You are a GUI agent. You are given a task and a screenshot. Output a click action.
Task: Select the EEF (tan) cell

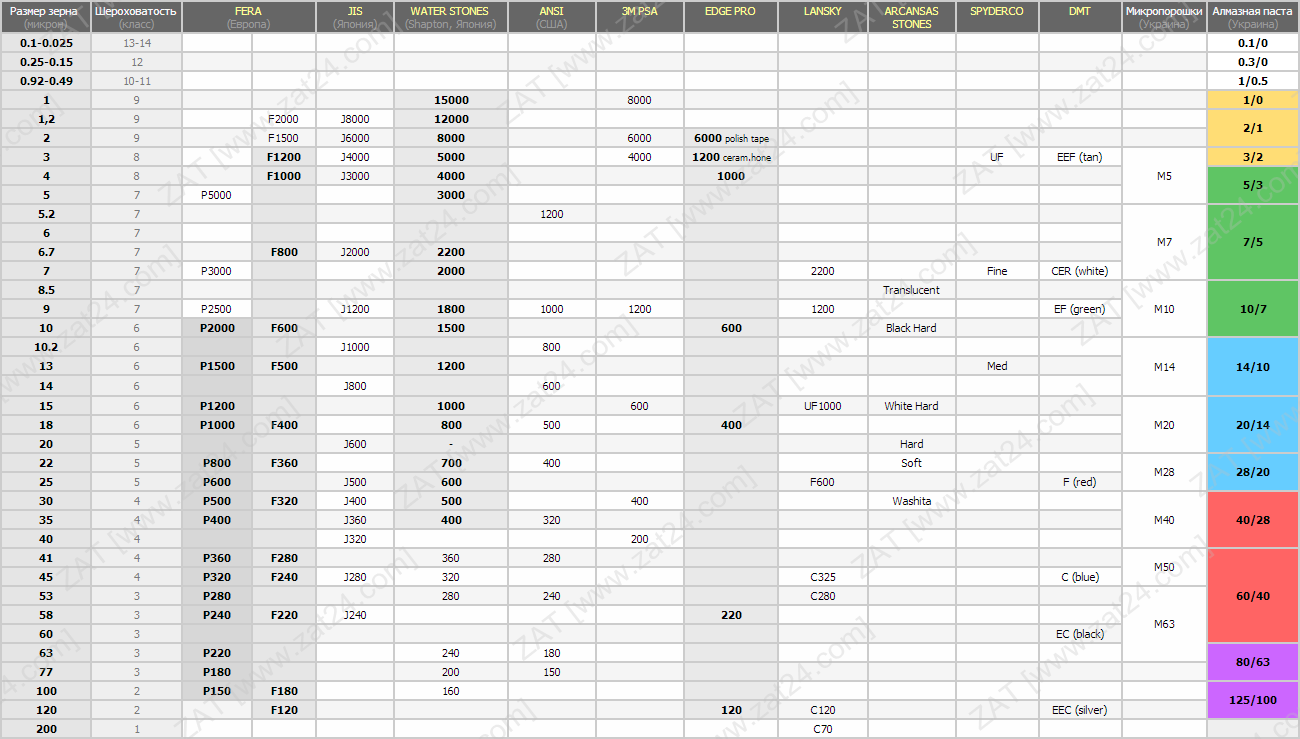[x=1080, y=157]
